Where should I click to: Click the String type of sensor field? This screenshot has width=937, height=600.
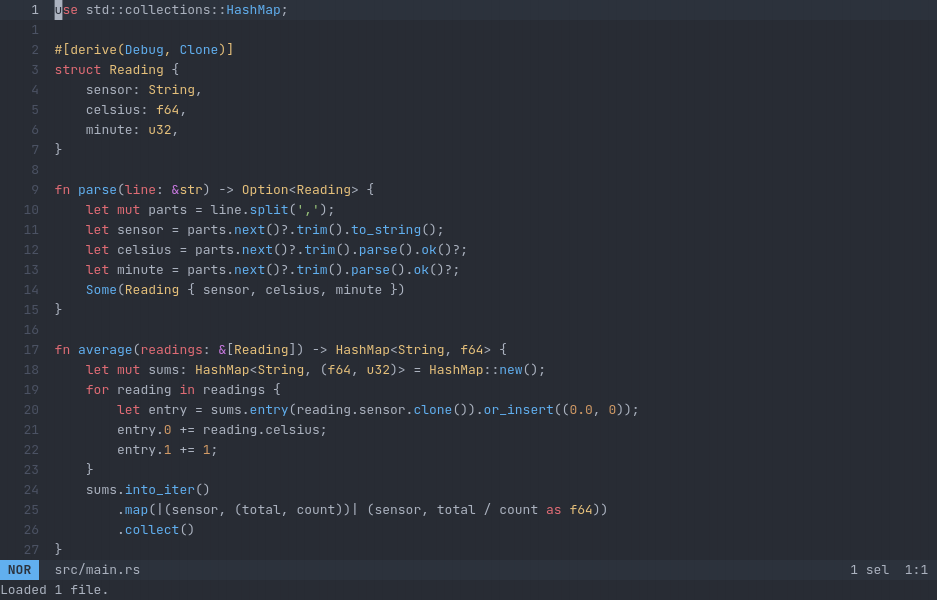click(x=172, y=90)
